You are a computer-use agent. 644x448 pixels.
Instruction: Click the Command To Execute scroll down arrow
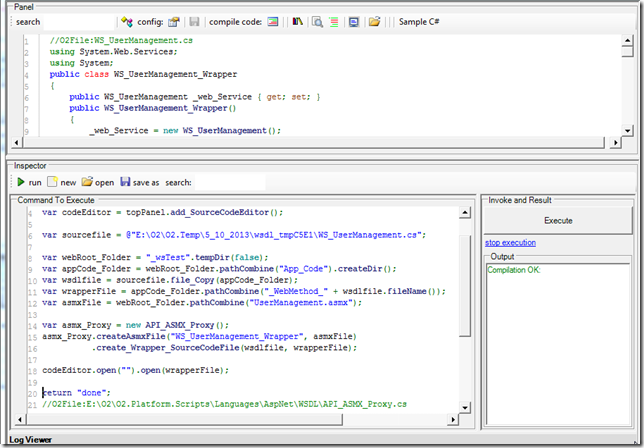click(465, 407)
